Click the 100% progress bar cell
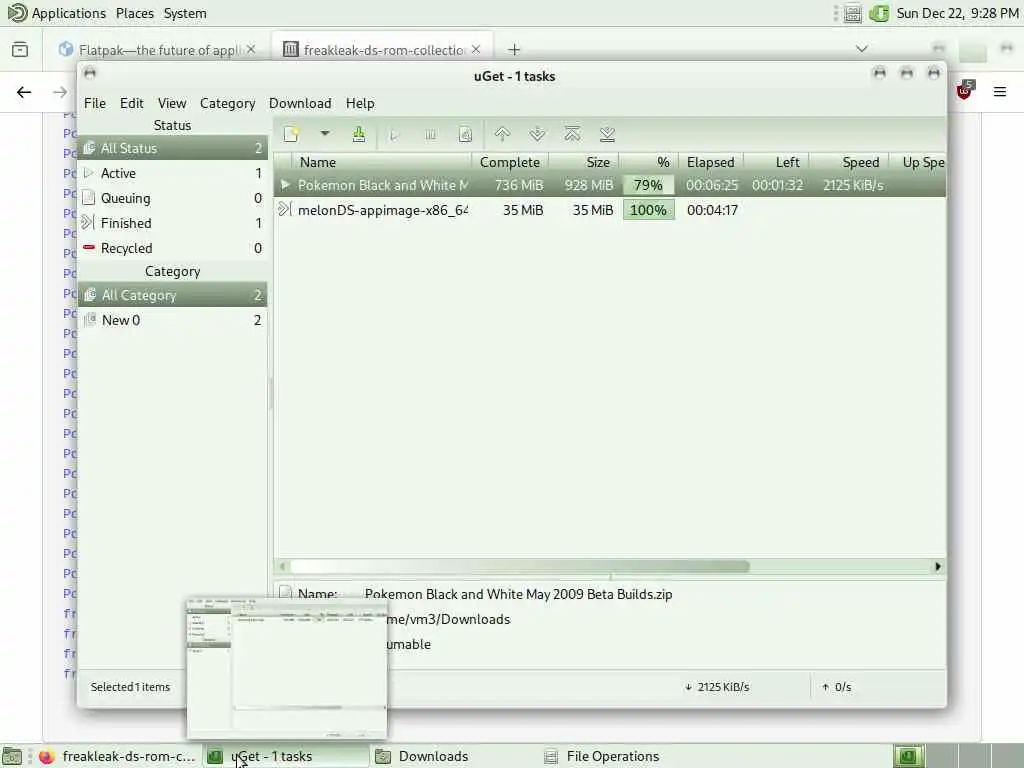 648,210
